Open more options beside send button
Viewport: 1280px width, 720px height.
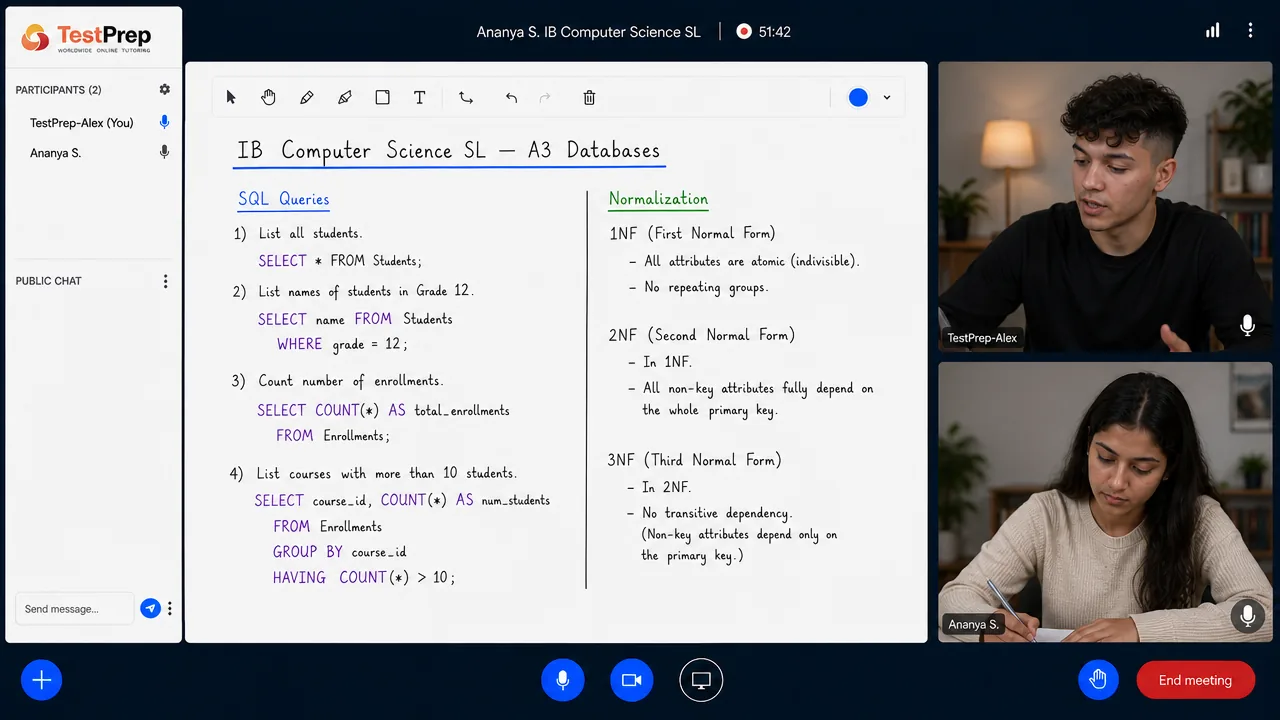(x=170, y=608)
